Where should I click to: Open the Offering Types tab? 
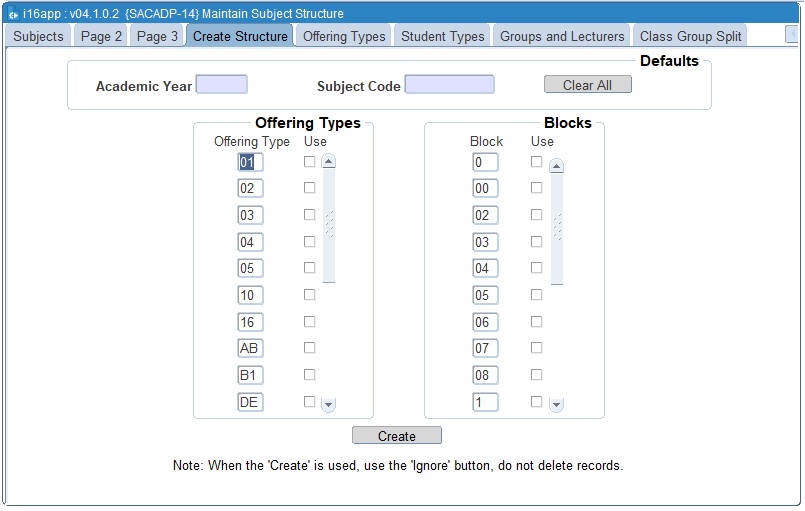click(x=344, y=37)
